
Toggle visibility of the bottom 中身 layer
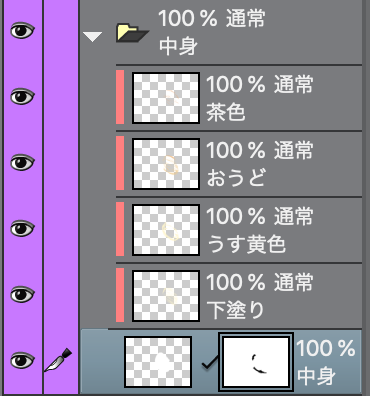(22, 361)
